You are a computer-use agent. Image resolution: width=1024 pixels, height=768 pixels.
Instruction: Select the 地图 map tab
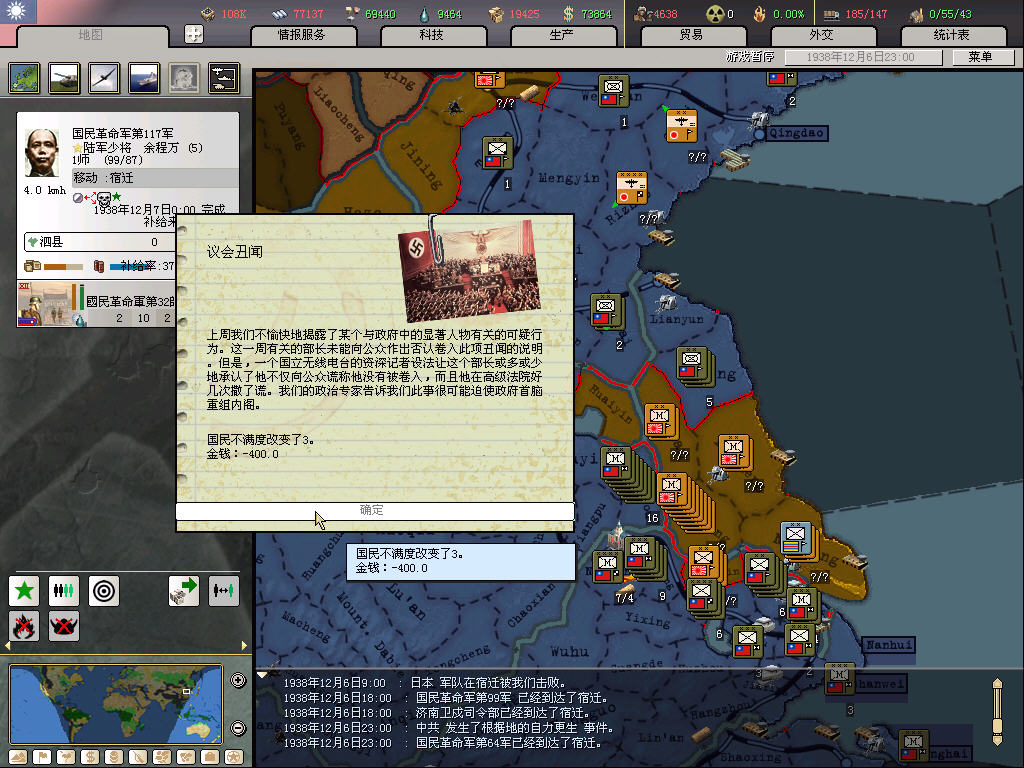click(91, 35)
